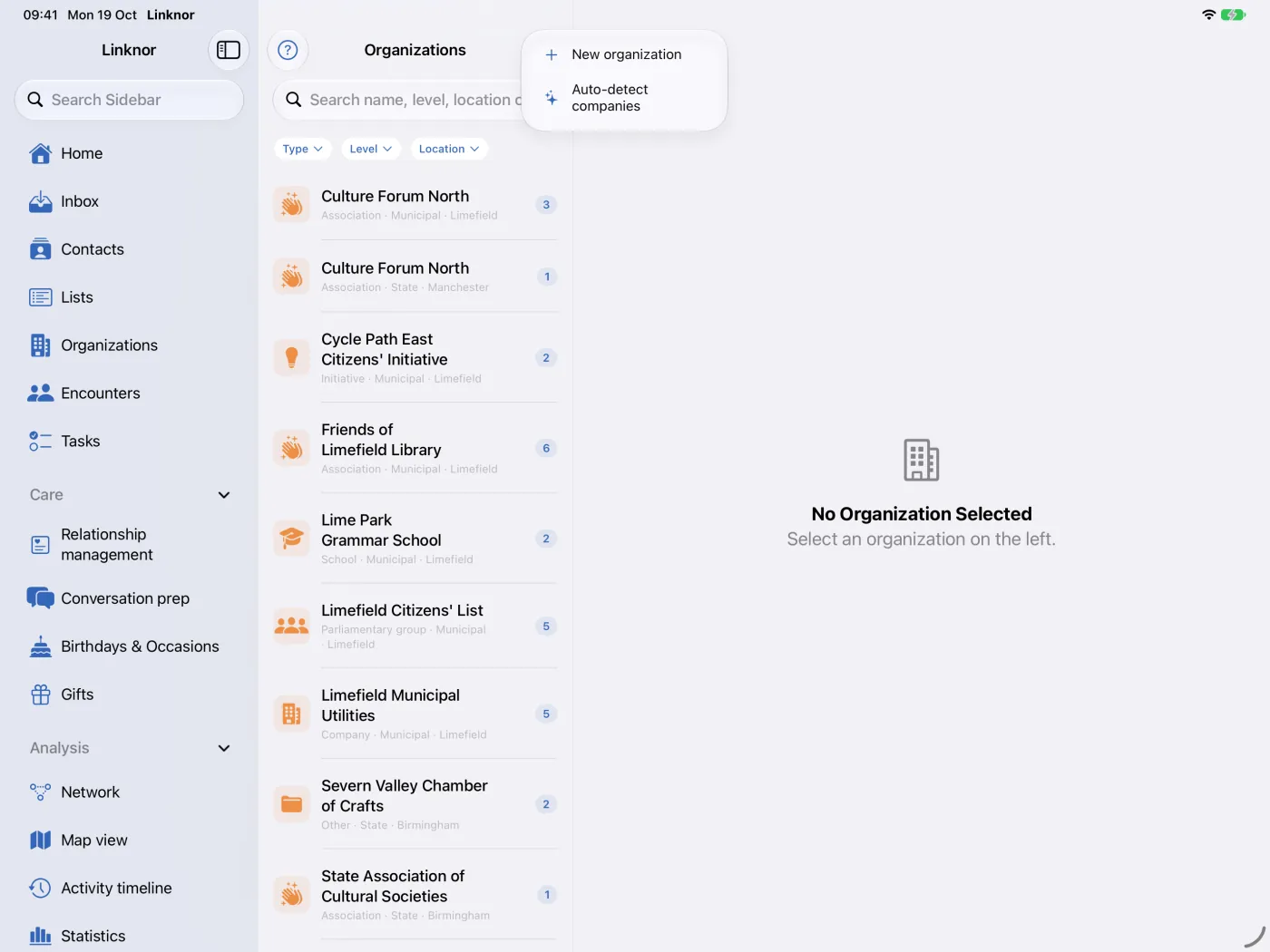Open the Activity timeline clock icon
The width and height of the screenshot is (1270, 952).
coord(41,889)
